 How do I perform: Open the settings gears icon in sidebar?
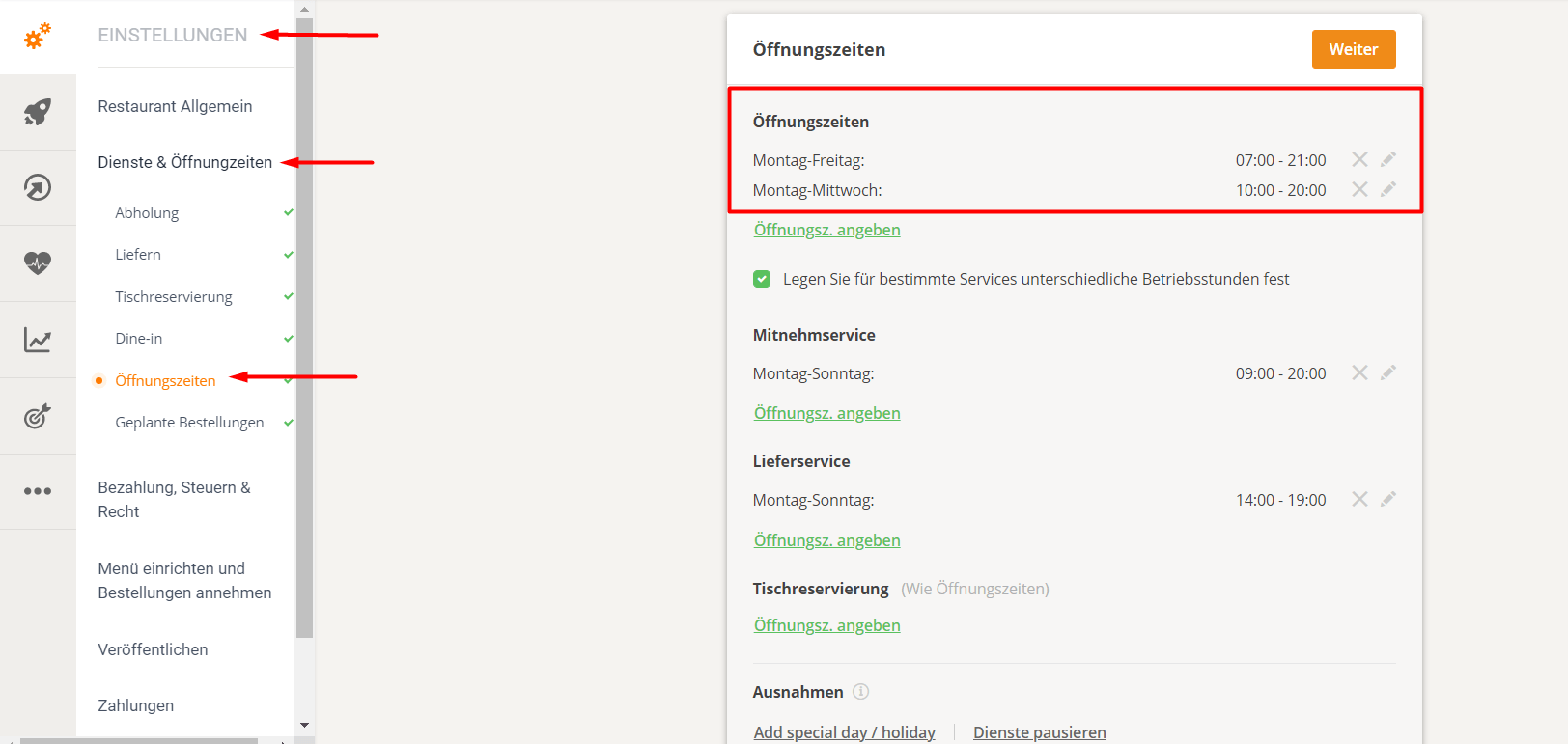(38, 37)
